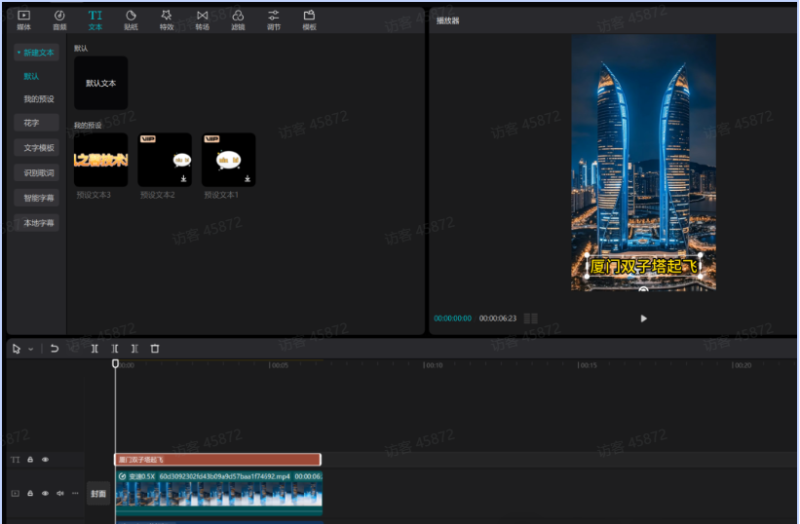This screenshot has height=524, width=800.
Task: Select the 厦门双子塔起飞 text clip on timeline
Action: [x=218, y=460]
